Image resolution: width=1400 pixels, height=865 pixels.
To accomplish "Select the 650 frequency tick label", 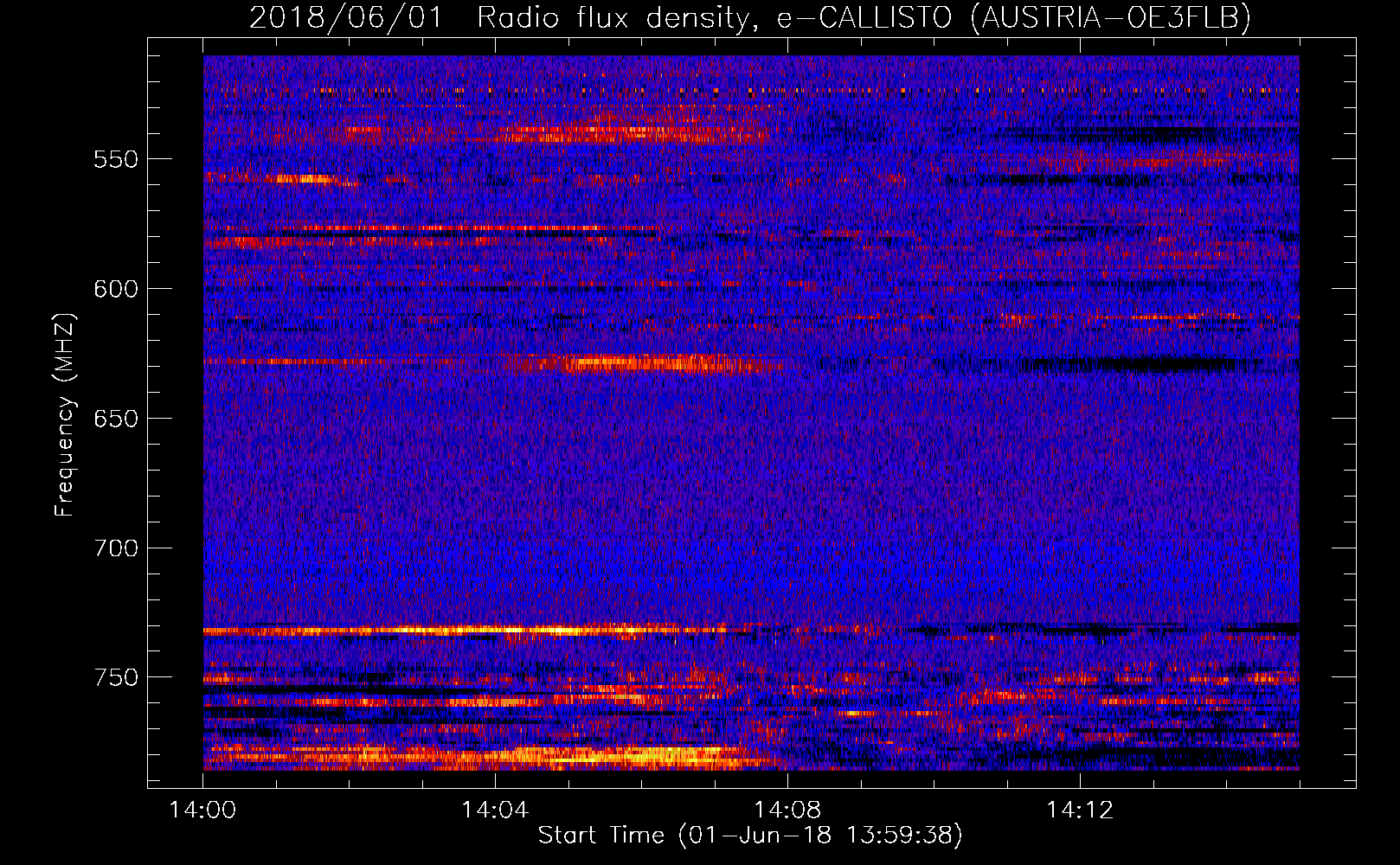I will click(116, 419).
